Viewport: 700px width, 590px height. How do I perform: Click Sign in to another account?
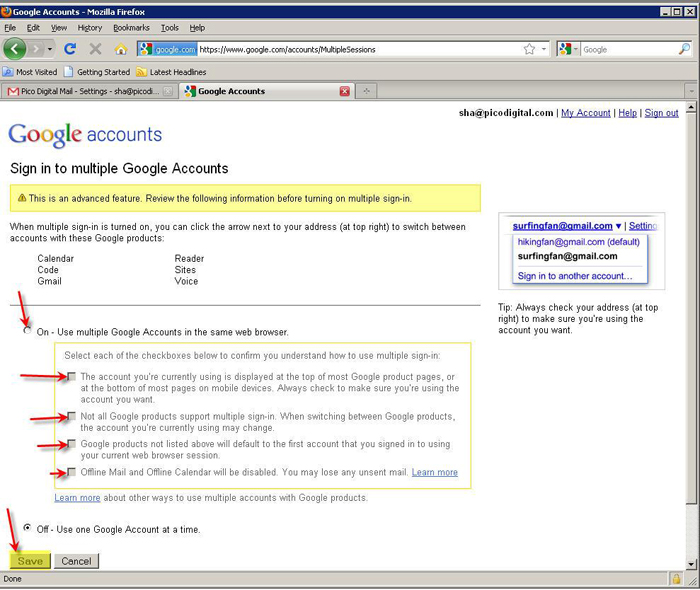pos(575,276)
